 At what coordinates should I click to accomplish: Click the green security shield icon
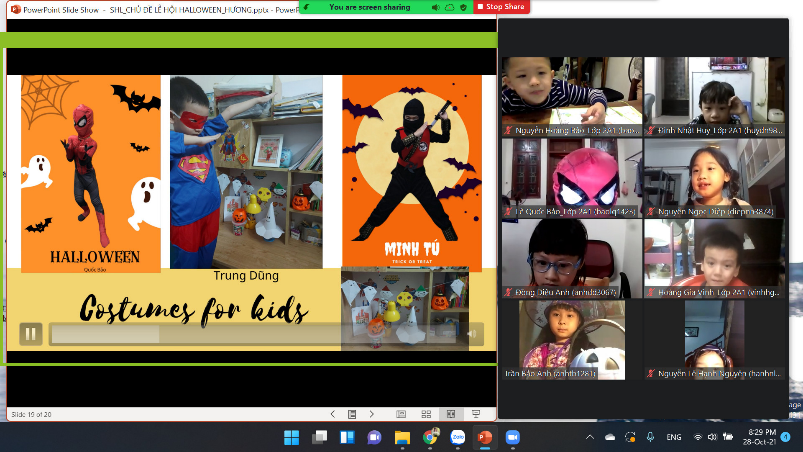point(463,7)
